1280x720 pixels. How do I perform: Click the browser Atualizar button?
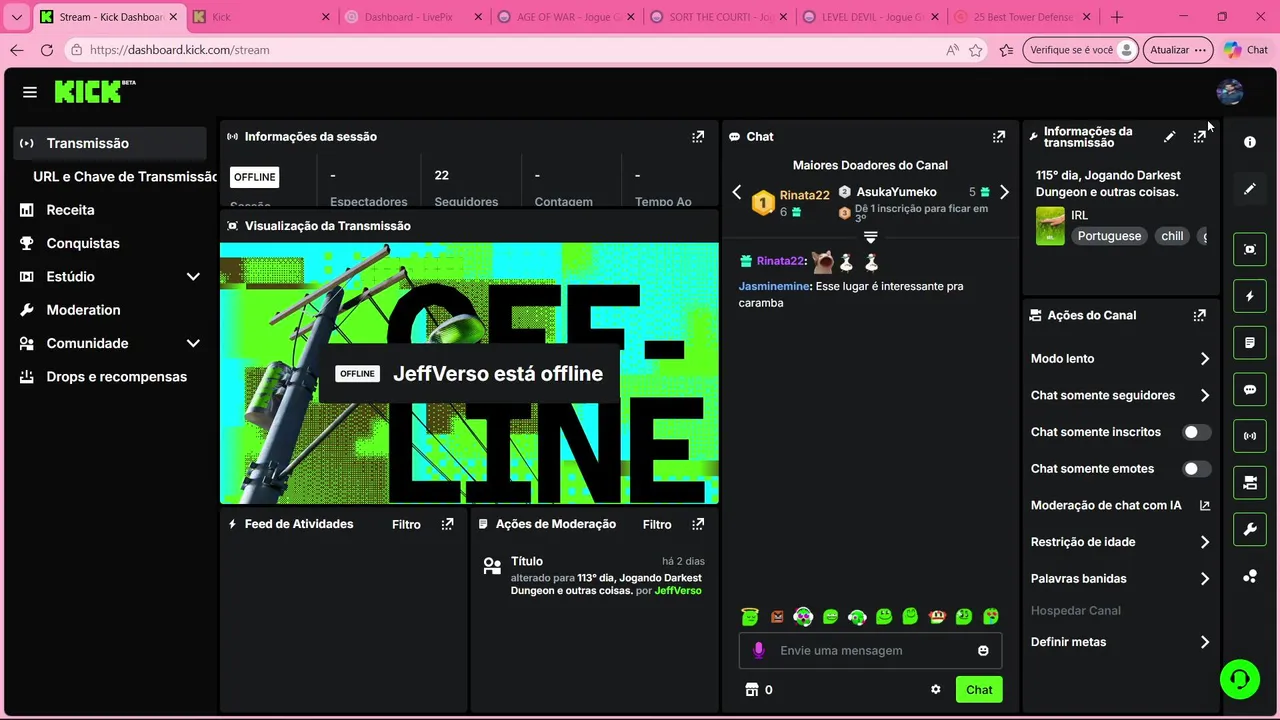tap(1177, 50)
